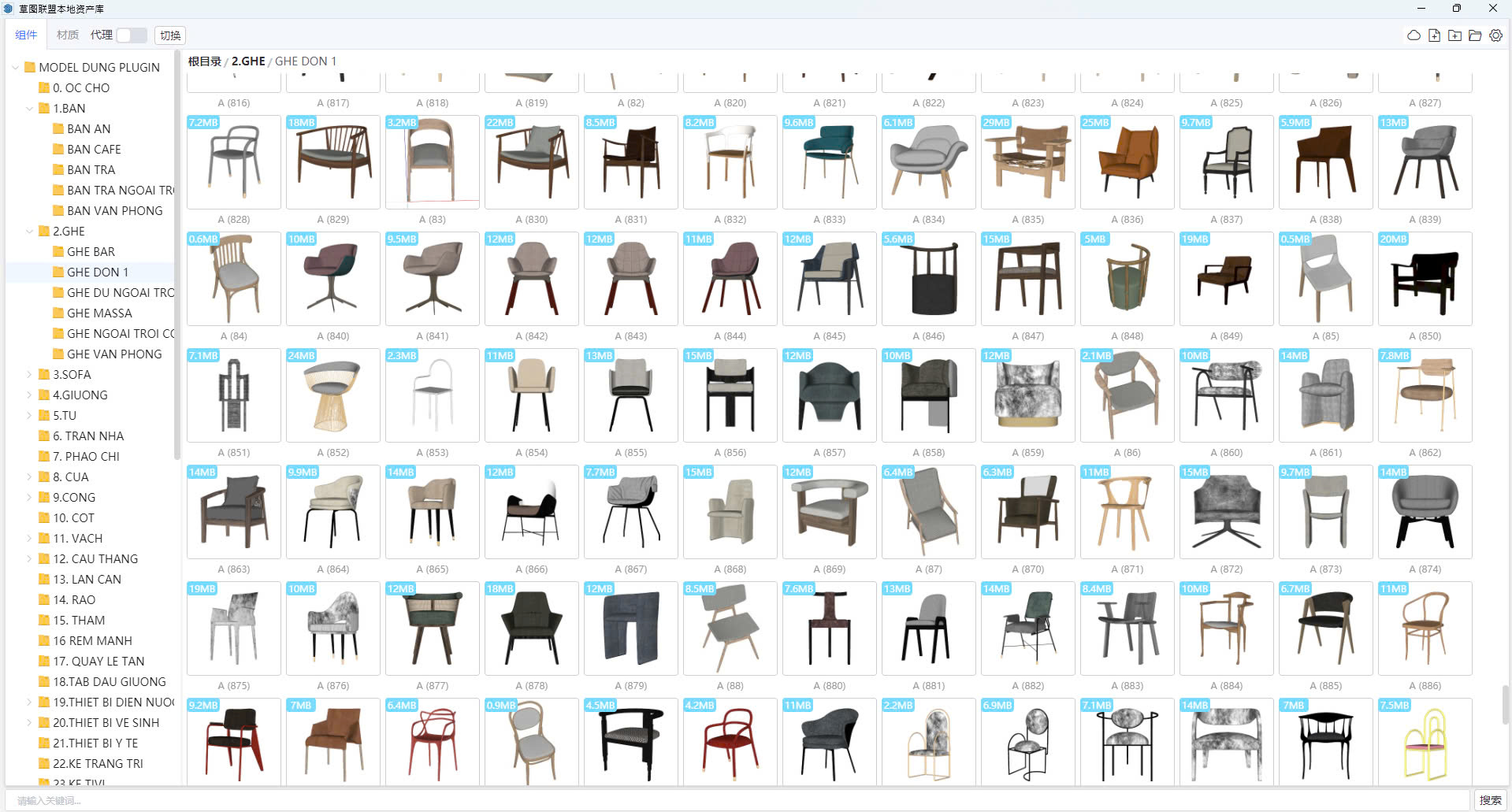
Task: Click the folder icon beside 6. TRAN NHA
Action: 44,436
